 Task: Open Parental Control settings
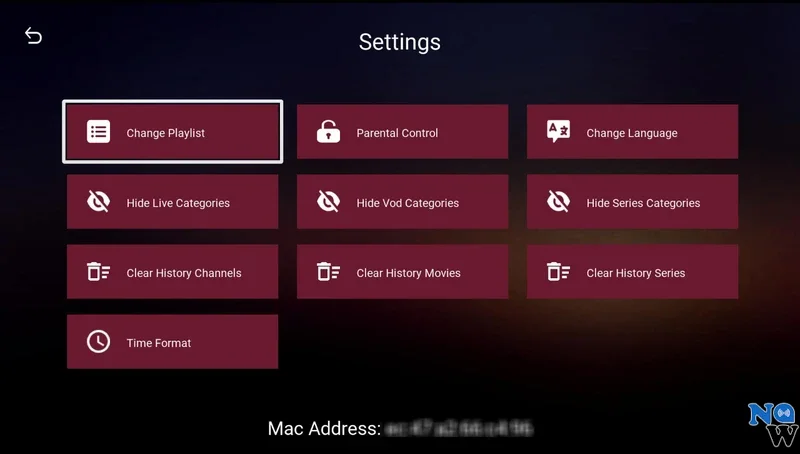pos(397,133)
